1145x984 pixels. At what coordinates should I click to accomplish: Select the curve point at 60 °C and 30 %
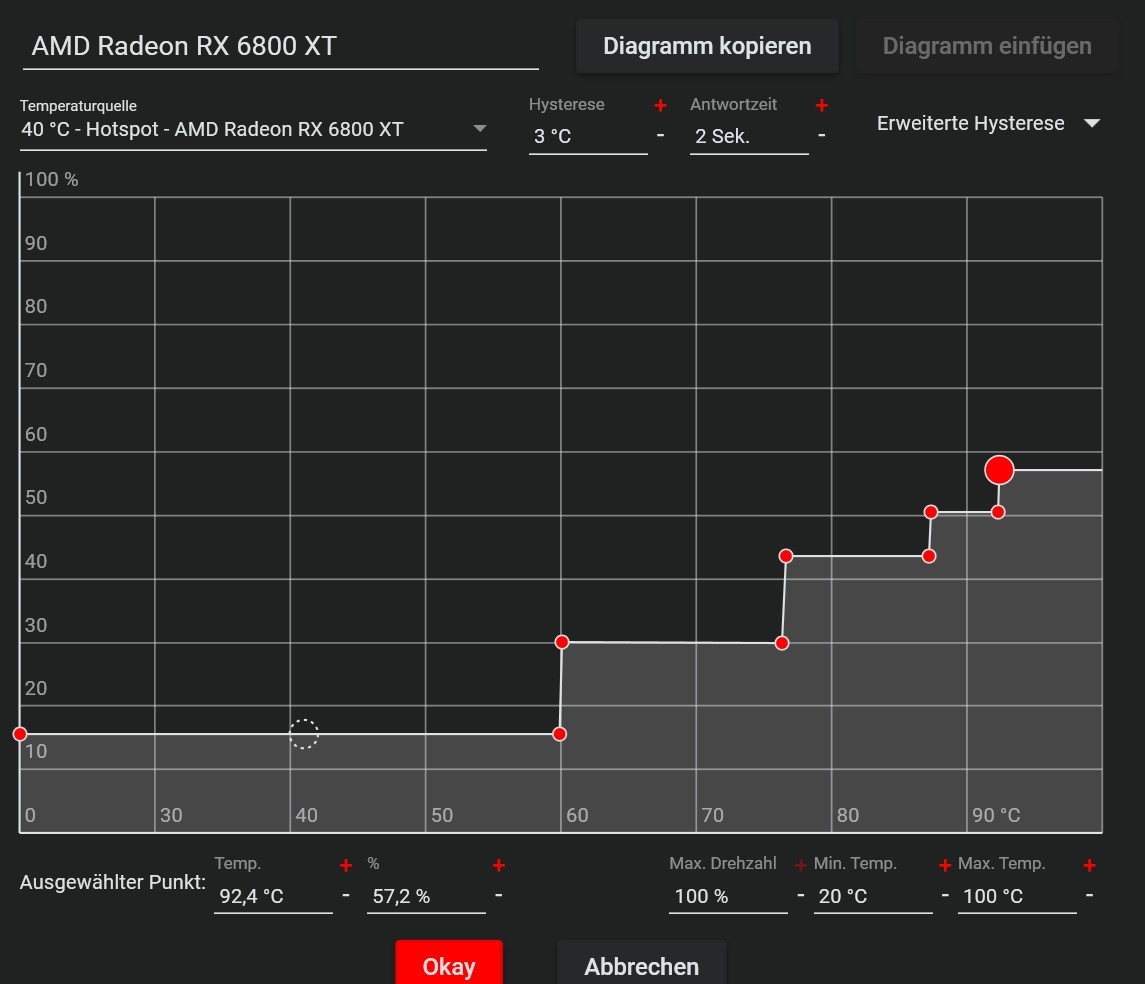(x=562, y=642)
